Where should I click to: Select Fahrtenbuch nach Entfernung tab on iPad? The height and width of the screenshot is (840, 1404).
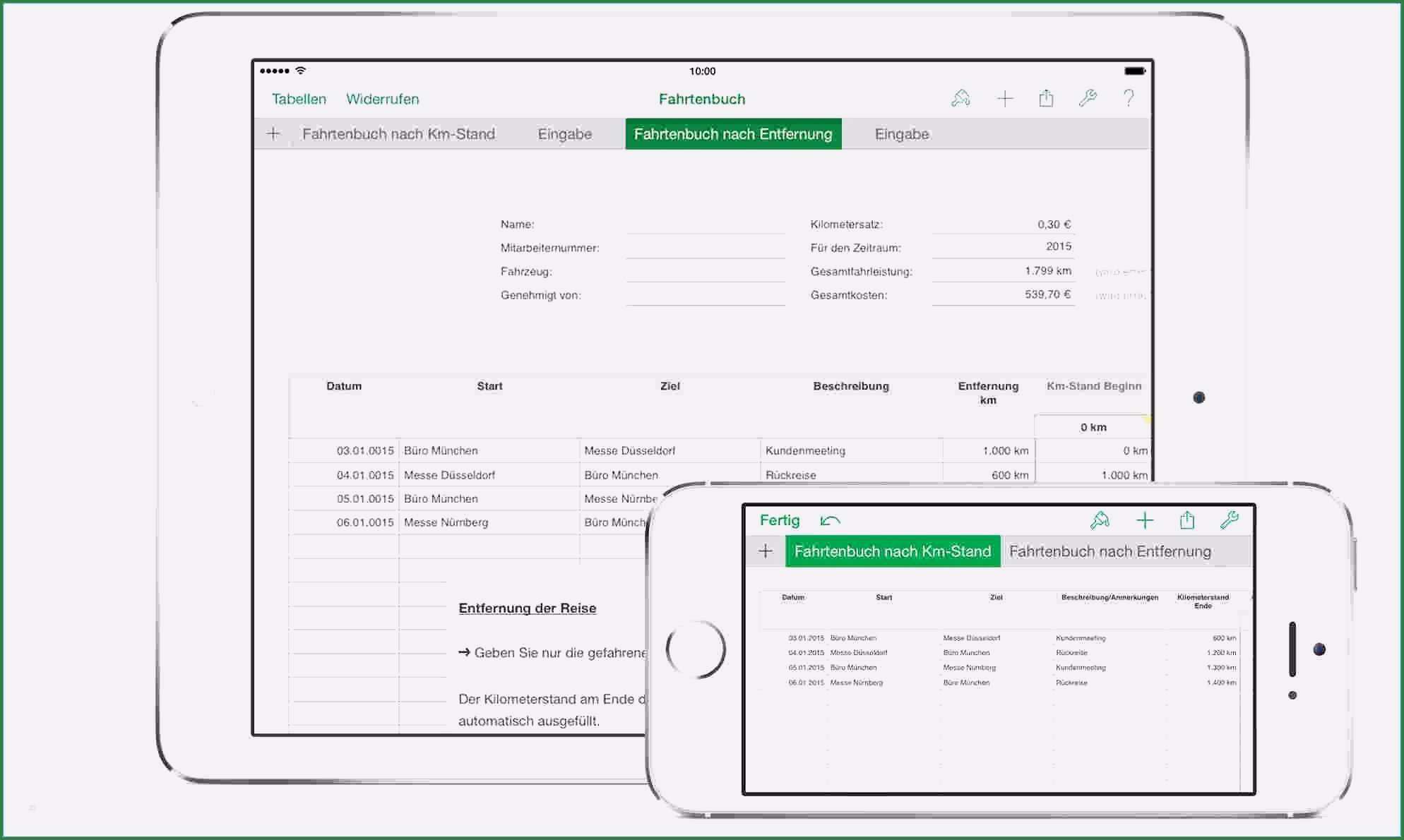pos(733,134)
